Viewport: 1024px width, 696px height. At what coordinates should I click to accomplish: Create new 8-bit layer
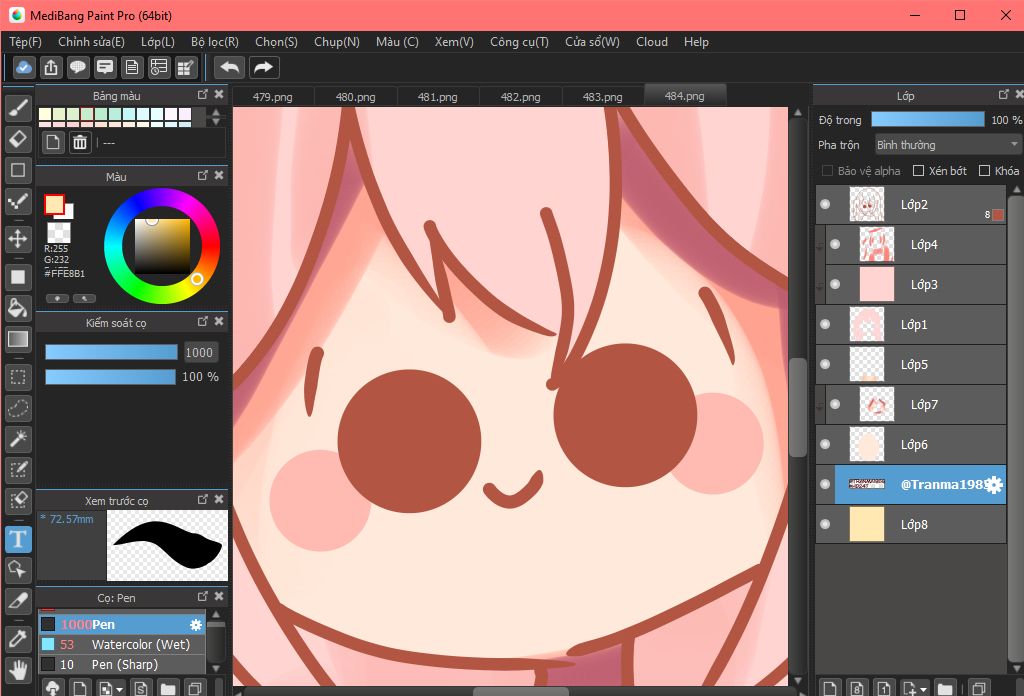tap(857, 688)
